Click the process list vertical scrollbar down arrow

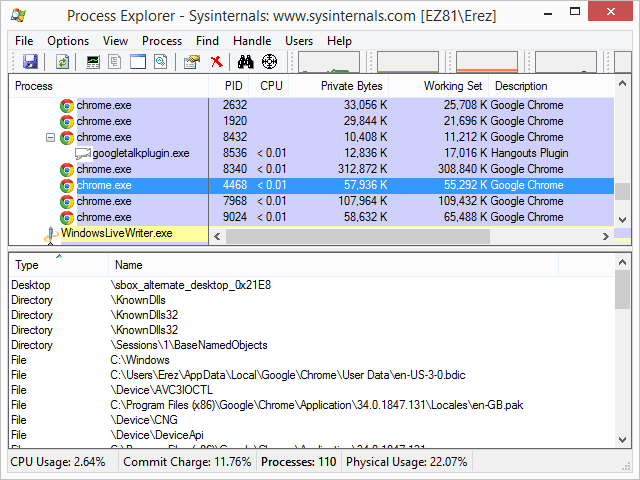point(623,219)
